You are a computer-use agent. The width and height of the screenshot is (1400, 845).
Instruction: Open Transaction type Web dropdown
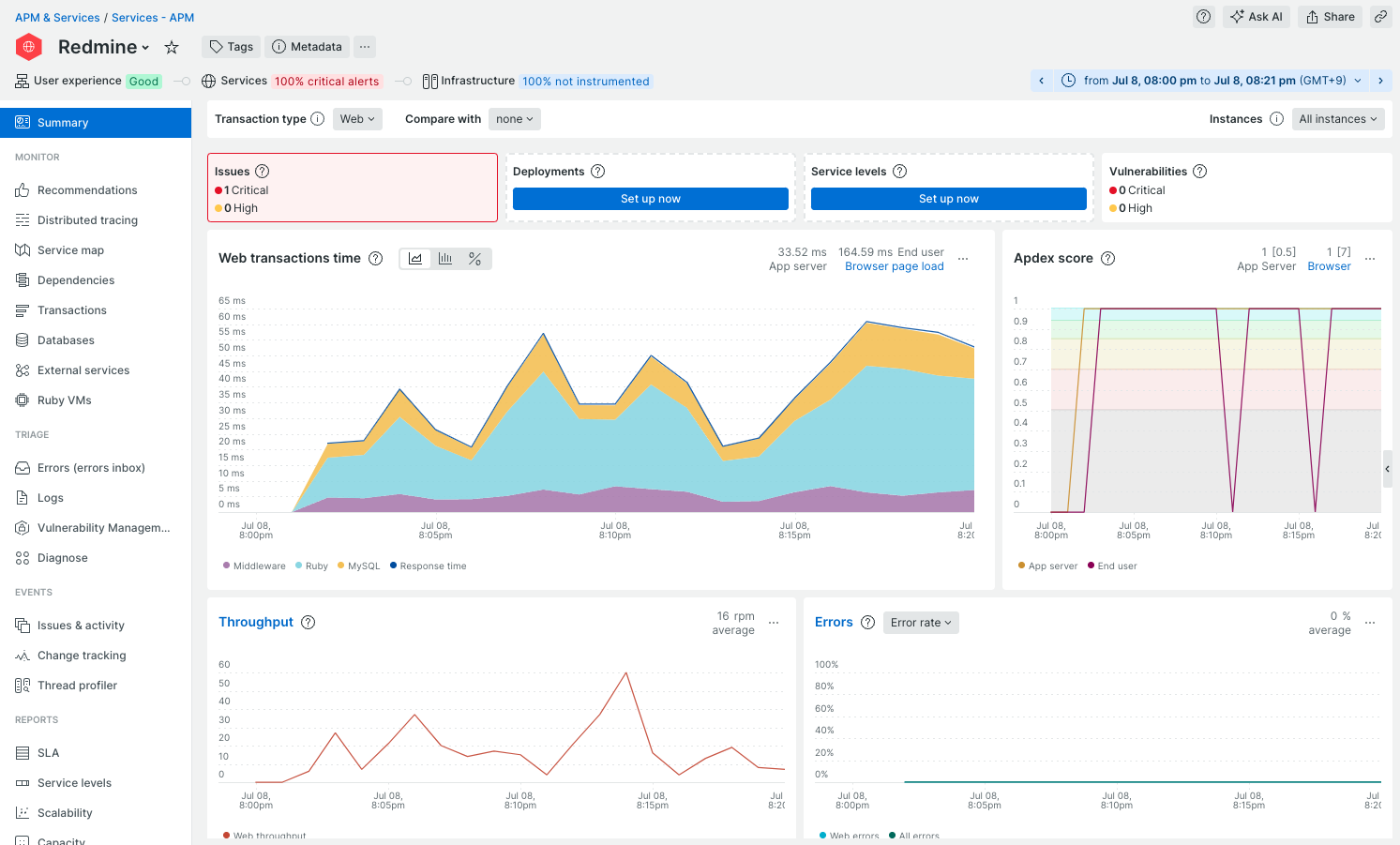(357, 119)
